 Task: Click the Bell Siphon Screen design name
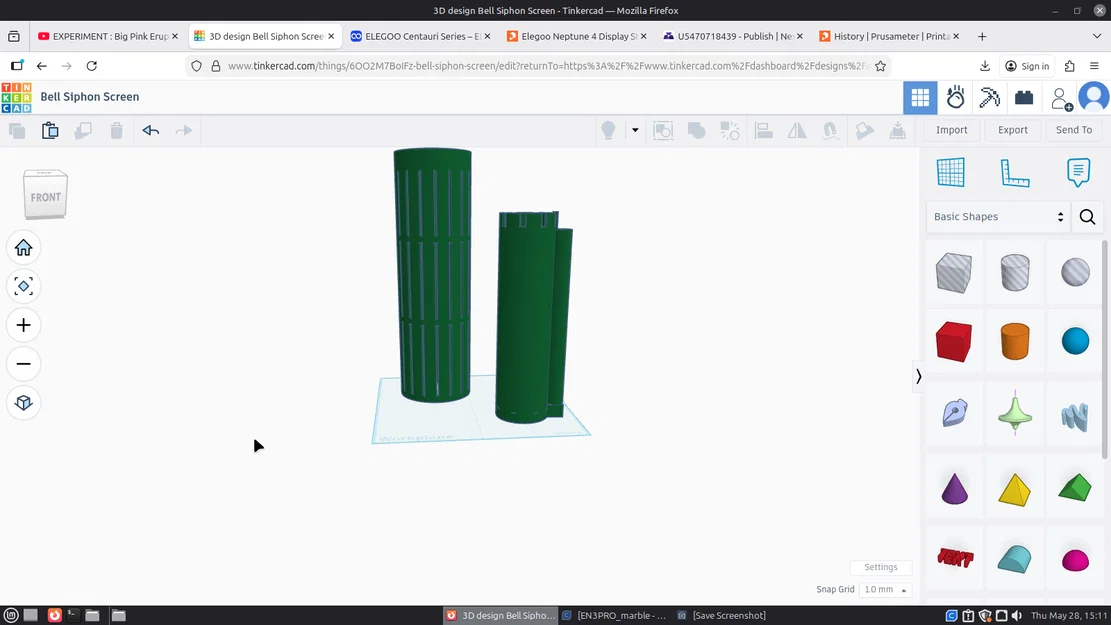tap(90, 97)
